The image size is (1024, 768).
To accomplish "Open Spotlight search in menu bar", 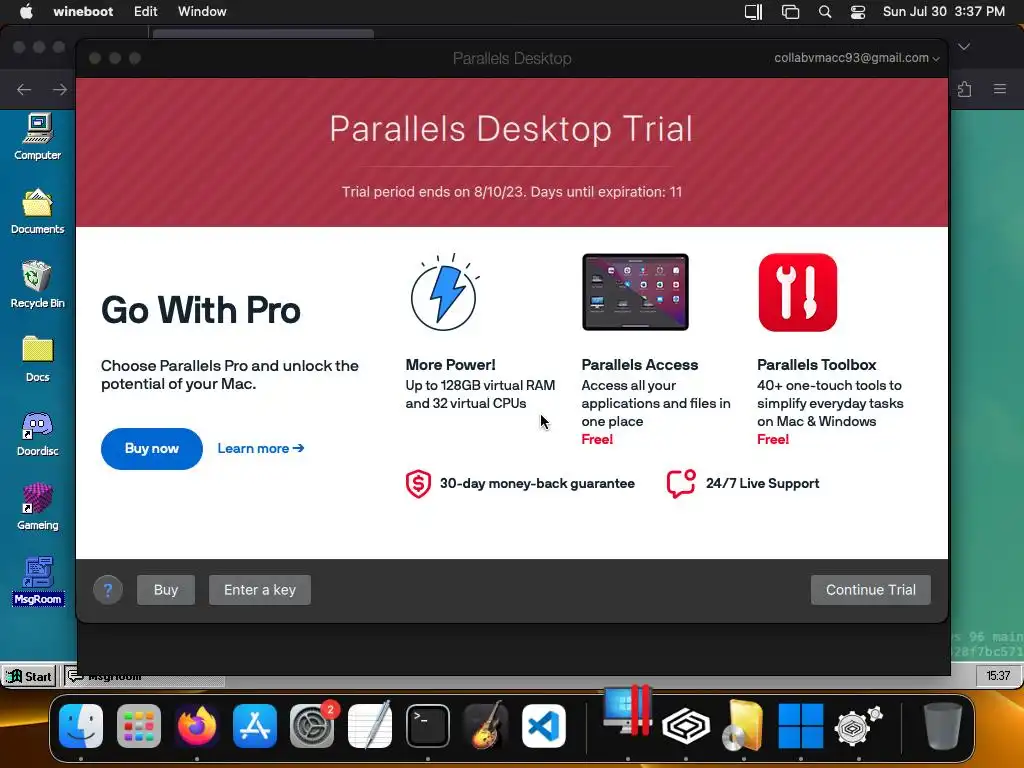I will 825,12.
